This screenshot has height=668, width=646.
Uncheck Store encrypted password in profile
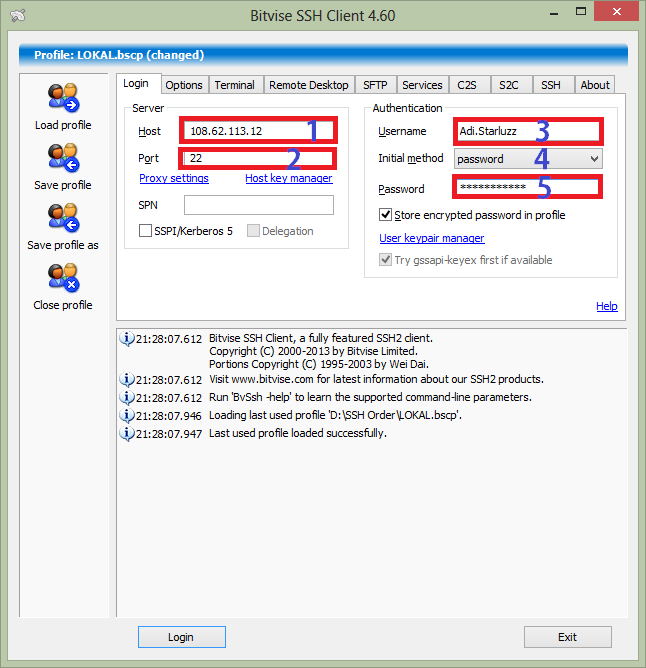pyautogui.click(x=385, y=215)
